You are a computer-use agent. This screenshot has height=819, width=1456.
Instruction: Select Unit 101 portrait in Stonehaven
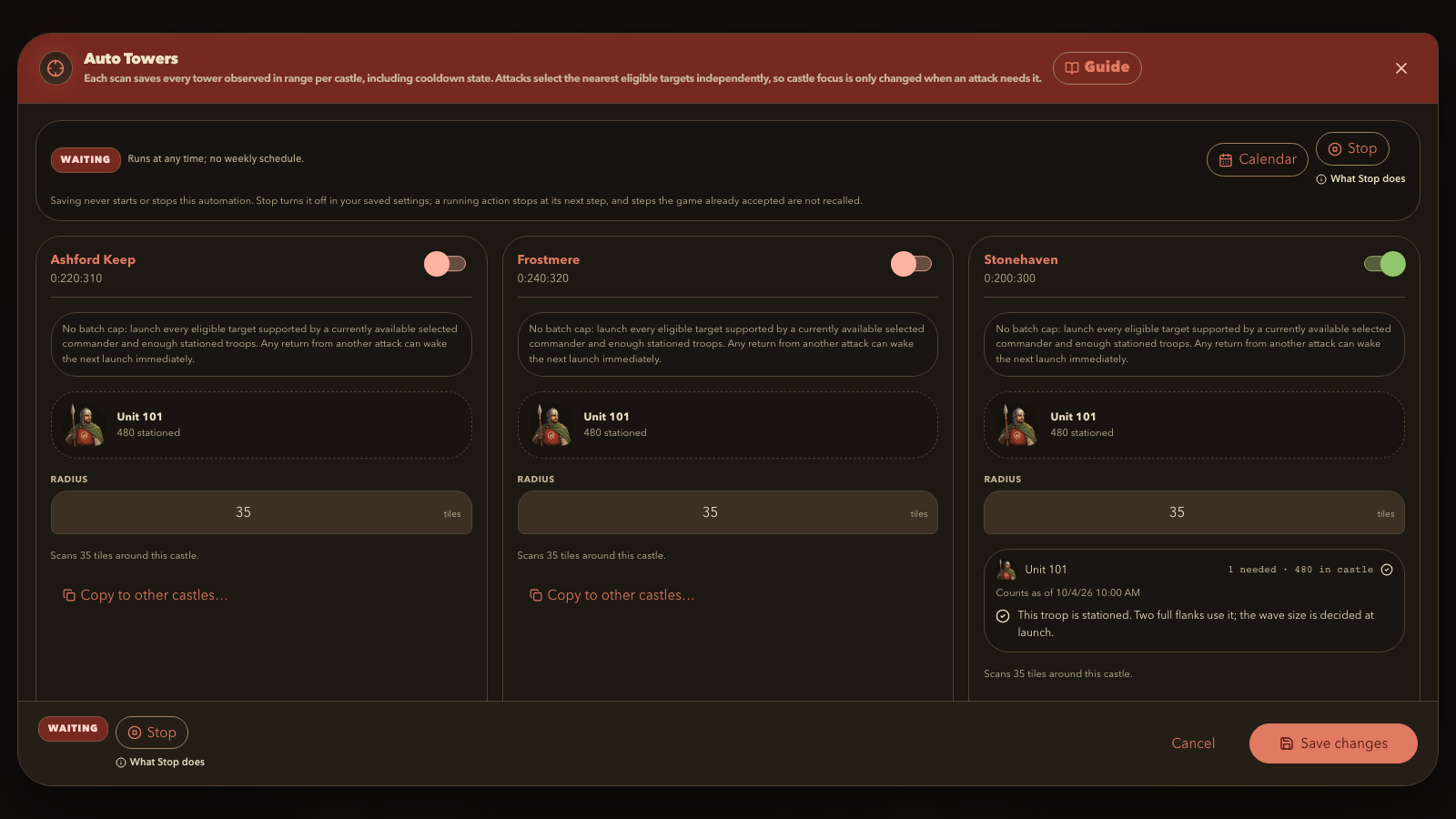point(1018,425)
